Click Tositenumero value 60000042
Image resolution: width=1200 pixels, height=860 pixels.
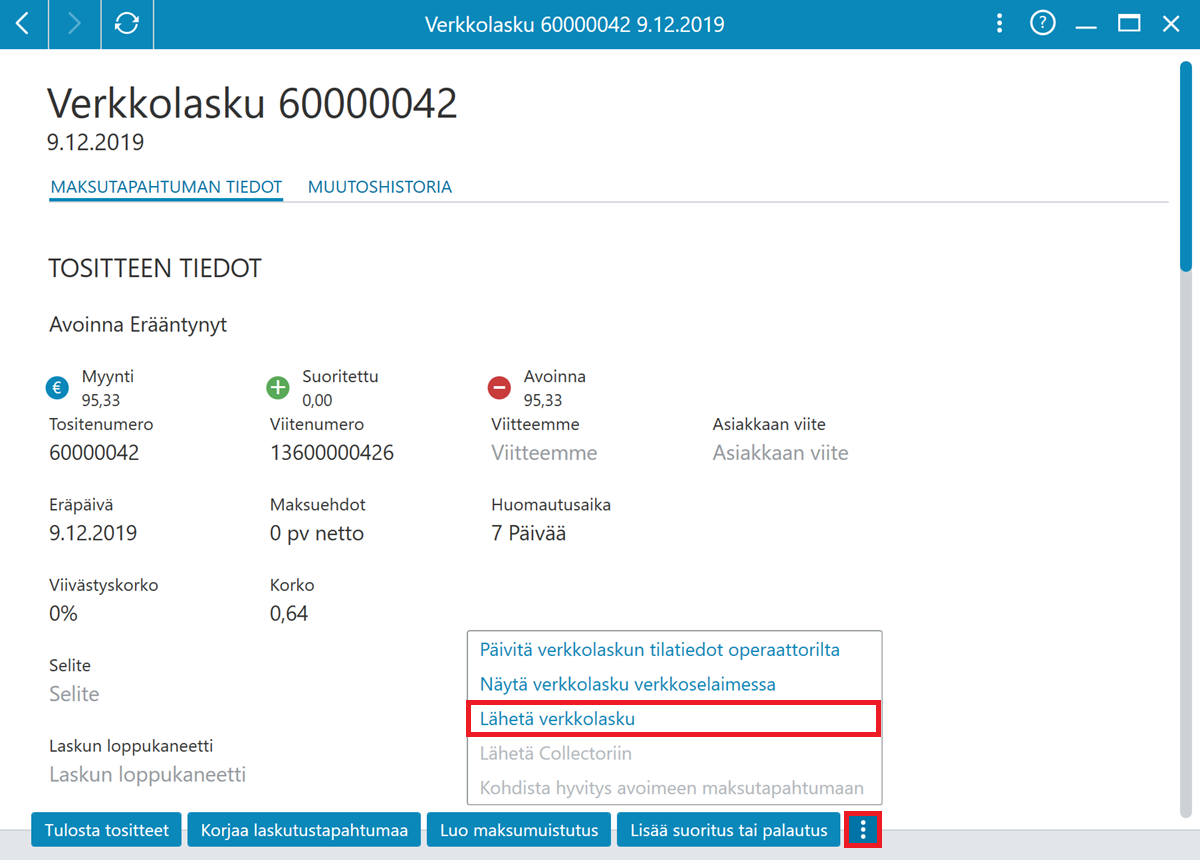point(94,453)
